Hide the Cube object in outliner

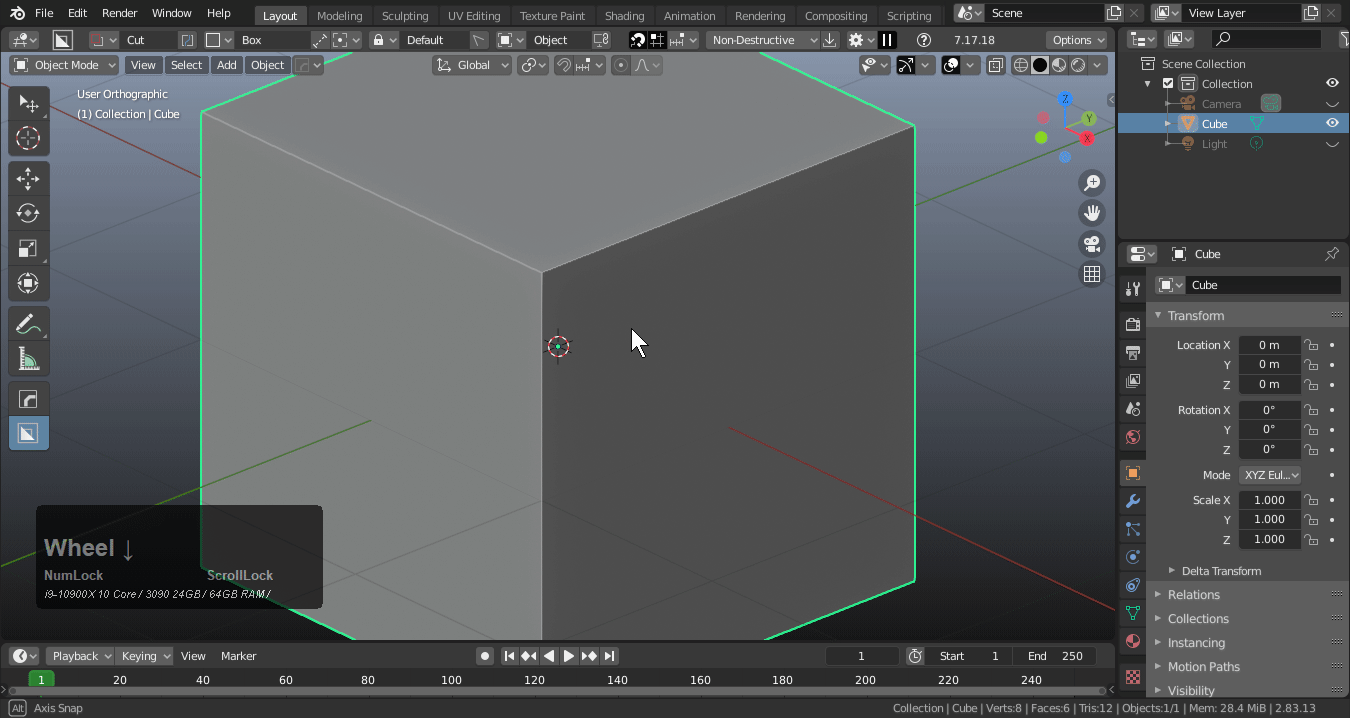pos(1332,124)
